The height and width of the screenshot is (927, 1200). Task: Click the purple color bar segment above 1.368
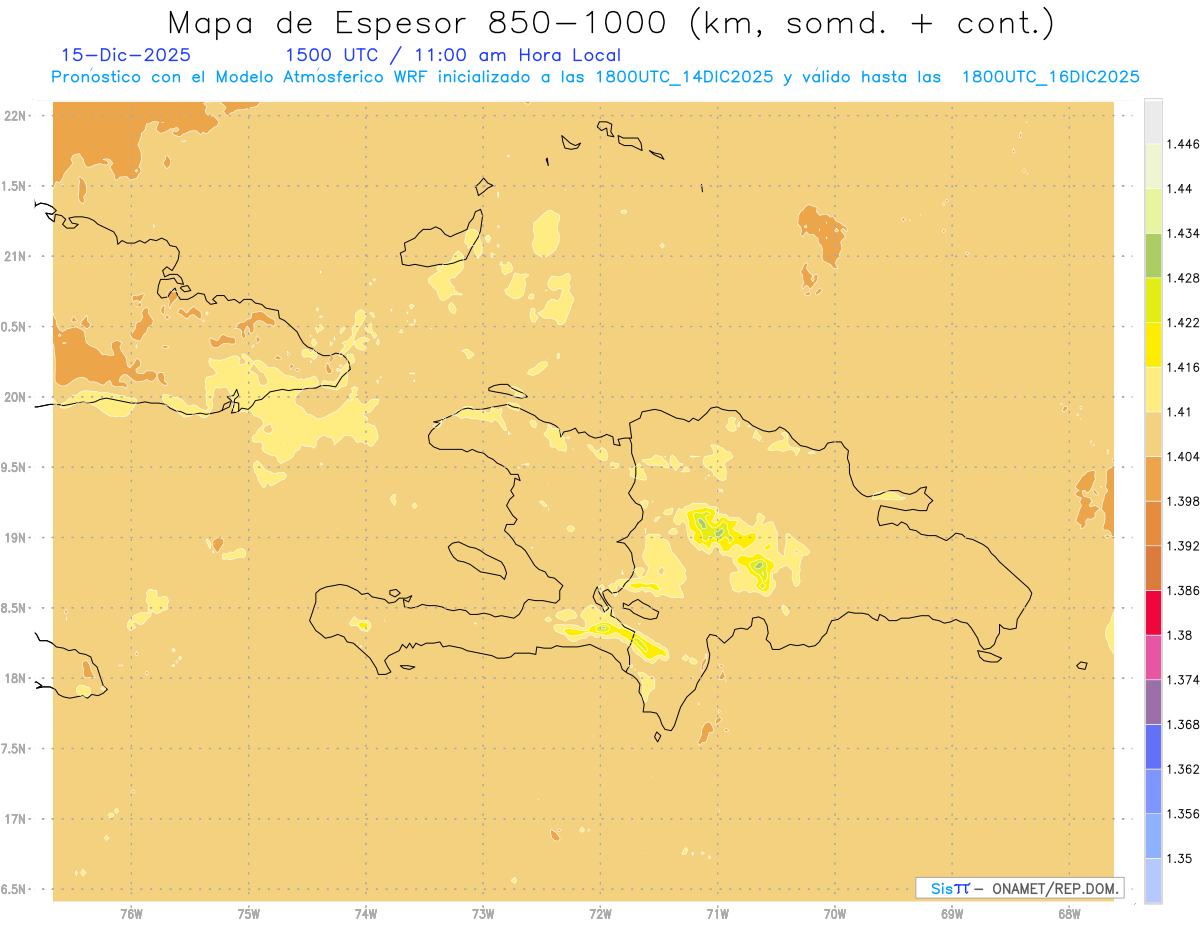tap(1154, 702)
